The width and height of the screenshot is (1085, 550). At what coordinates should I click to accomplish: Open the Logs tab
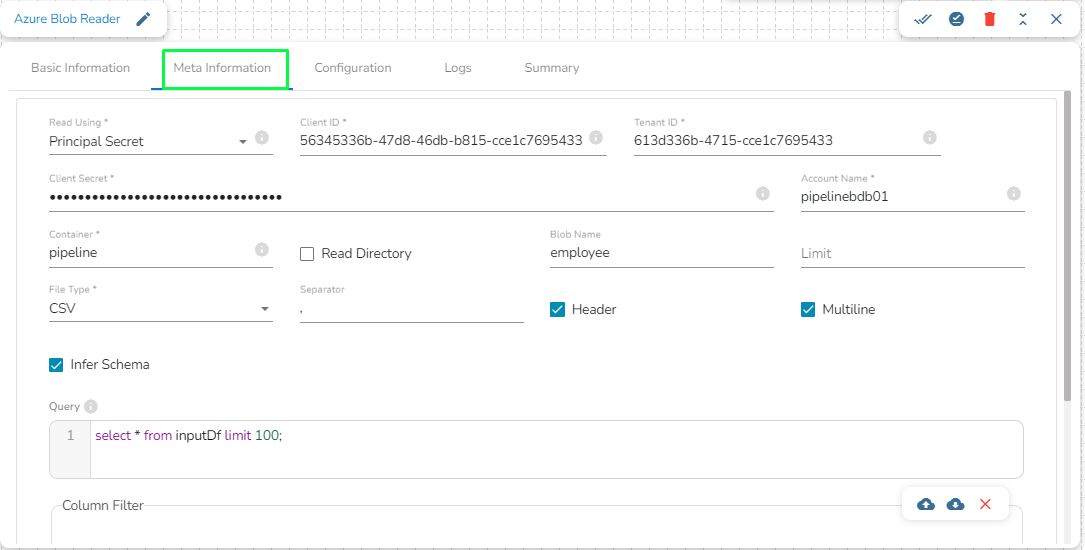[x=457, y=68]
